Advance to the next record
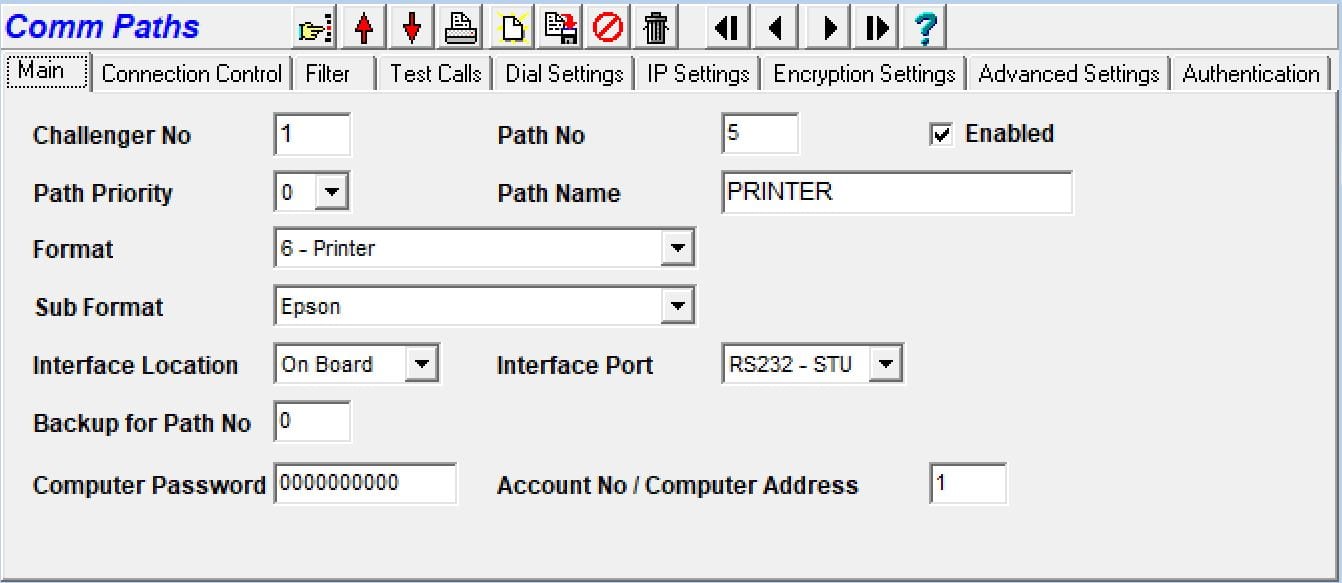1342x583 pixels. pos(825,27)
